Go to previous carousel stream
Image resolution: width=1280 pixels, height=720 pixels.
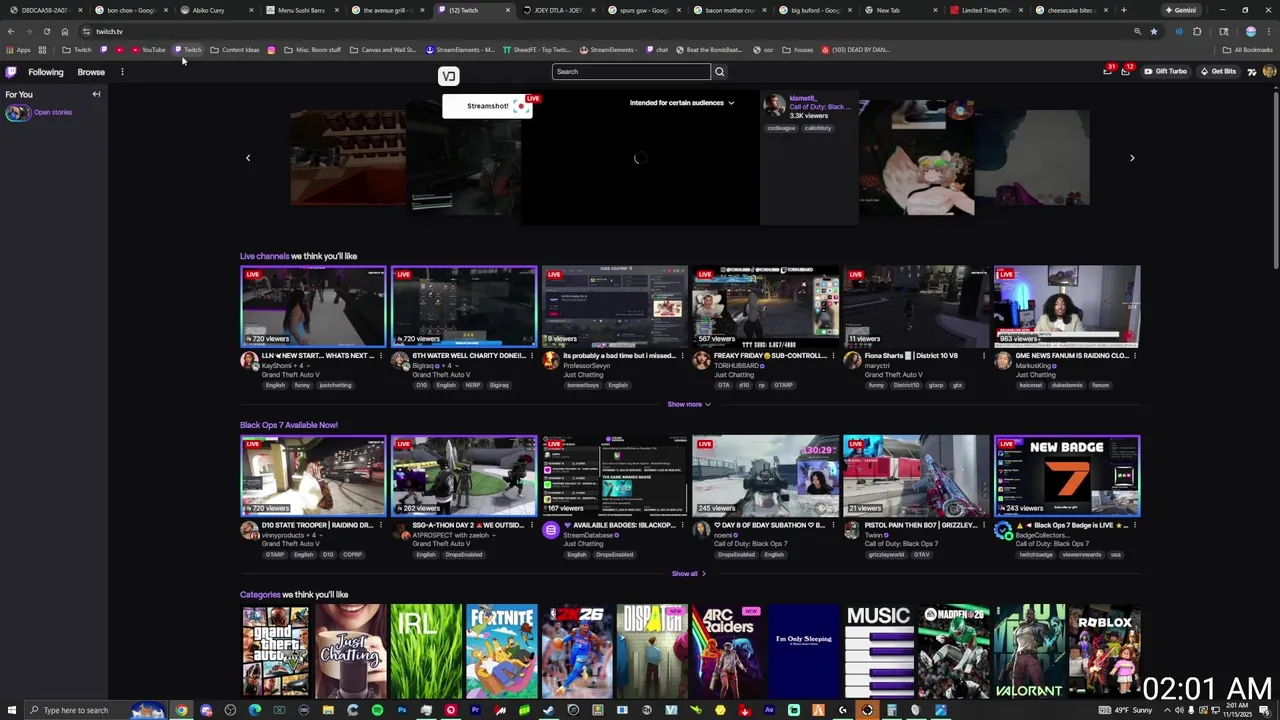(248, 158)
